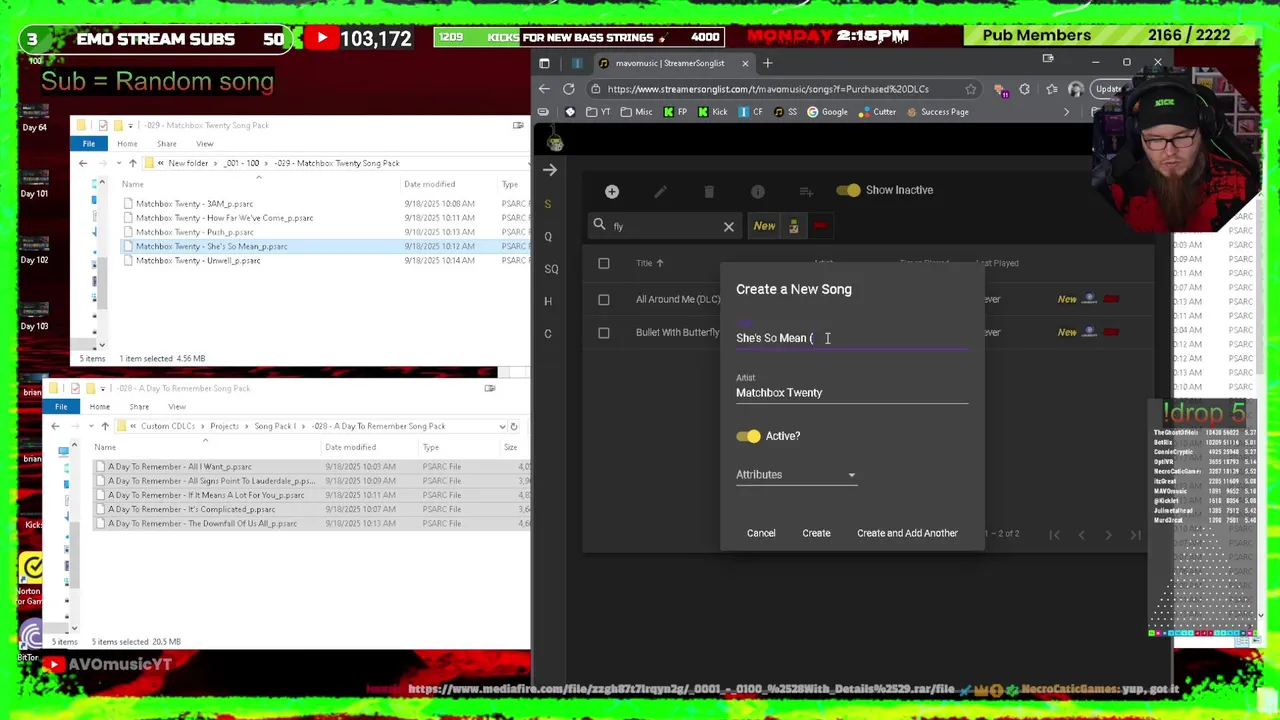Open File menu in Matchbox Twenty explorer
This screenshot has width=1280, height=720.
88,144
